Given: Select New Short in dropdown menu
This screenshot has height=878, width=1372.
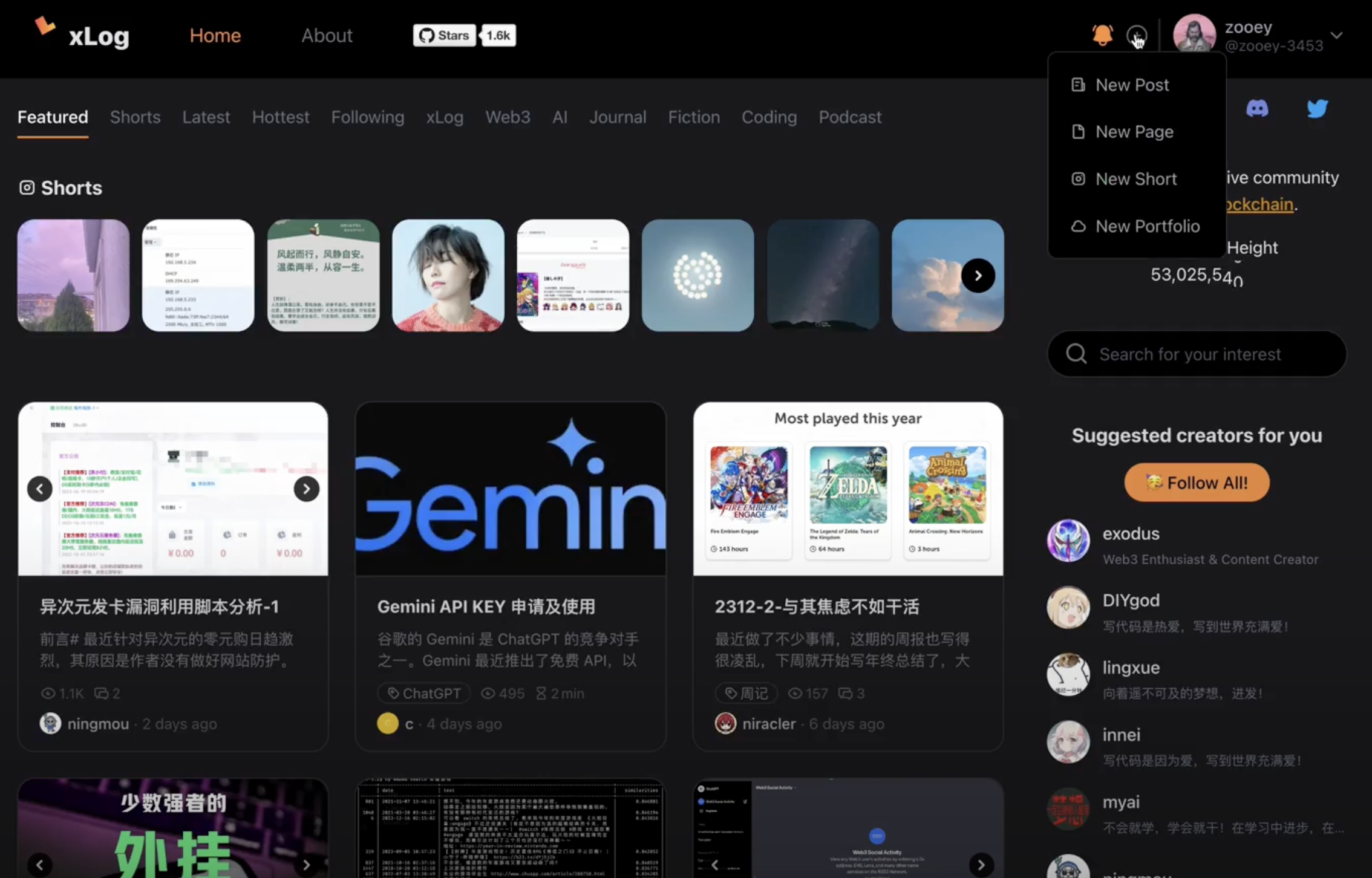Looking at the screenshot, I should coord(1135,179).
